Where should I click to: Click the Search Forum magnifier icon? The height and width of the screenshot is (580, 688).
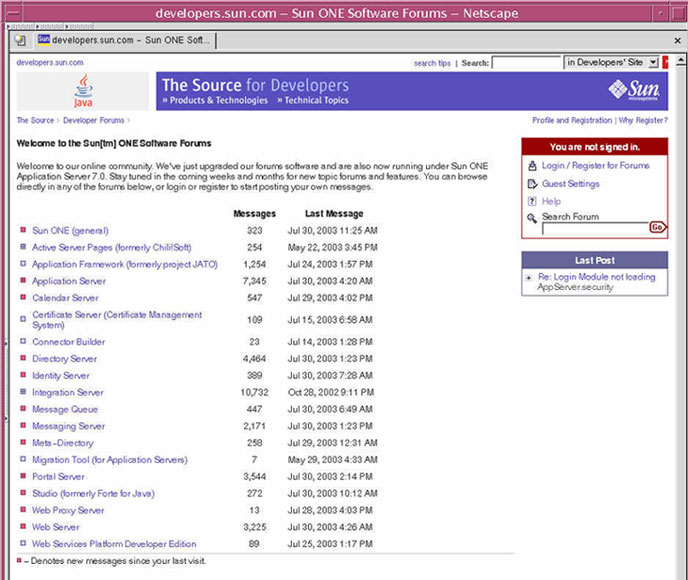(532, 218)
